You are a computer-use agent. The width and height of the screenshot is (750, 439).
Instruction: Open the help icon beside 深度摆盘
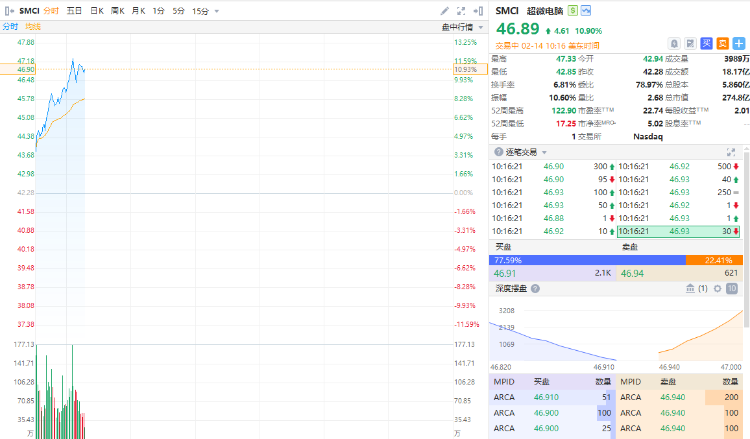535,288
